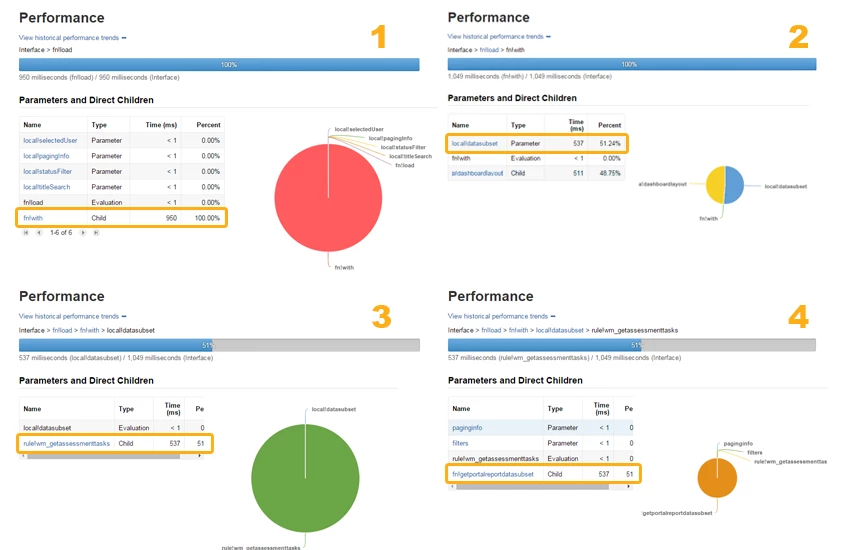Open historical trends link above rule!wm_getassessmenttasks breadcrumb
853x550 pixels.
tap(501, 316)
